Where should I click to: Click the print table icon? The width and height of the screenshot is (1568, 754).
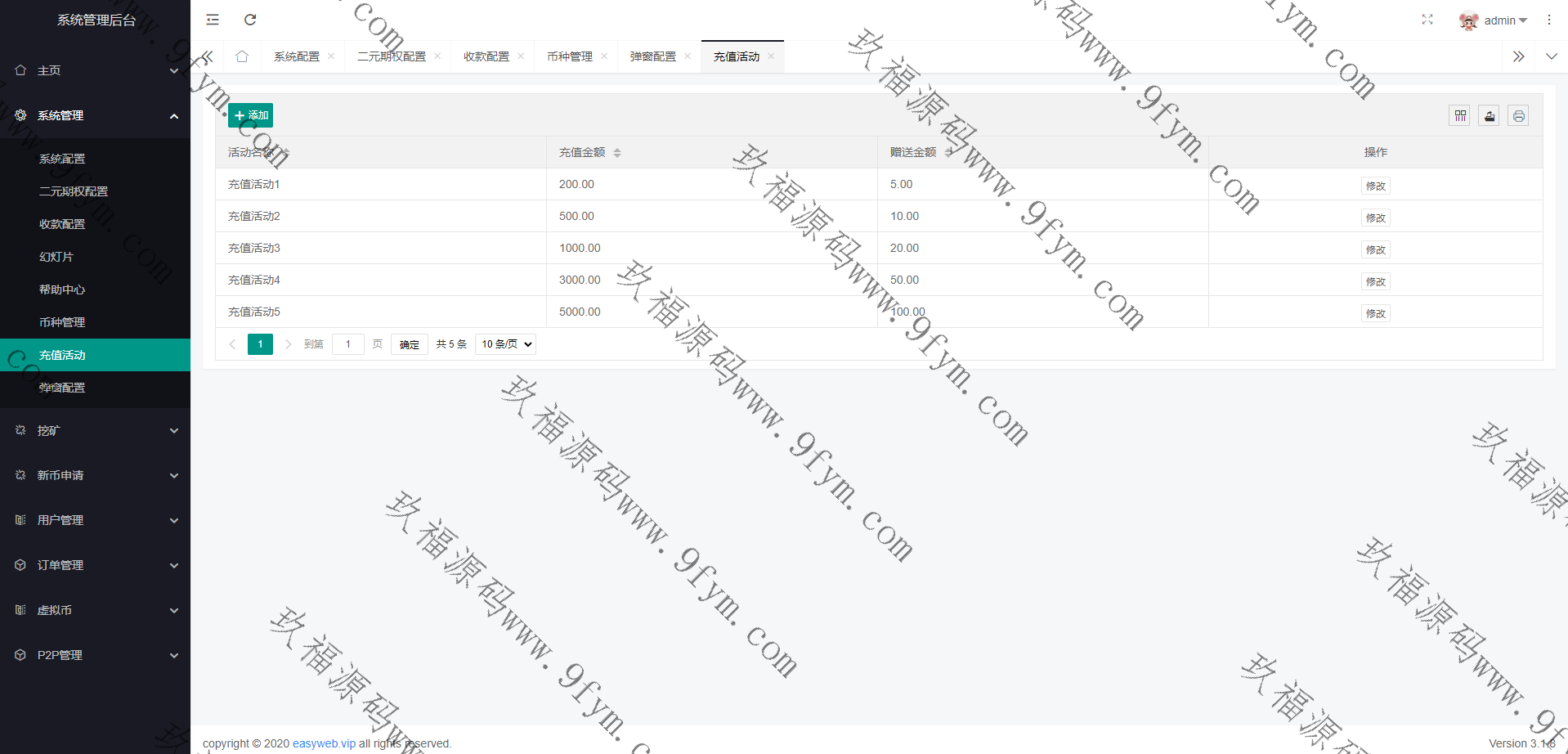[x=1518, y=116]
